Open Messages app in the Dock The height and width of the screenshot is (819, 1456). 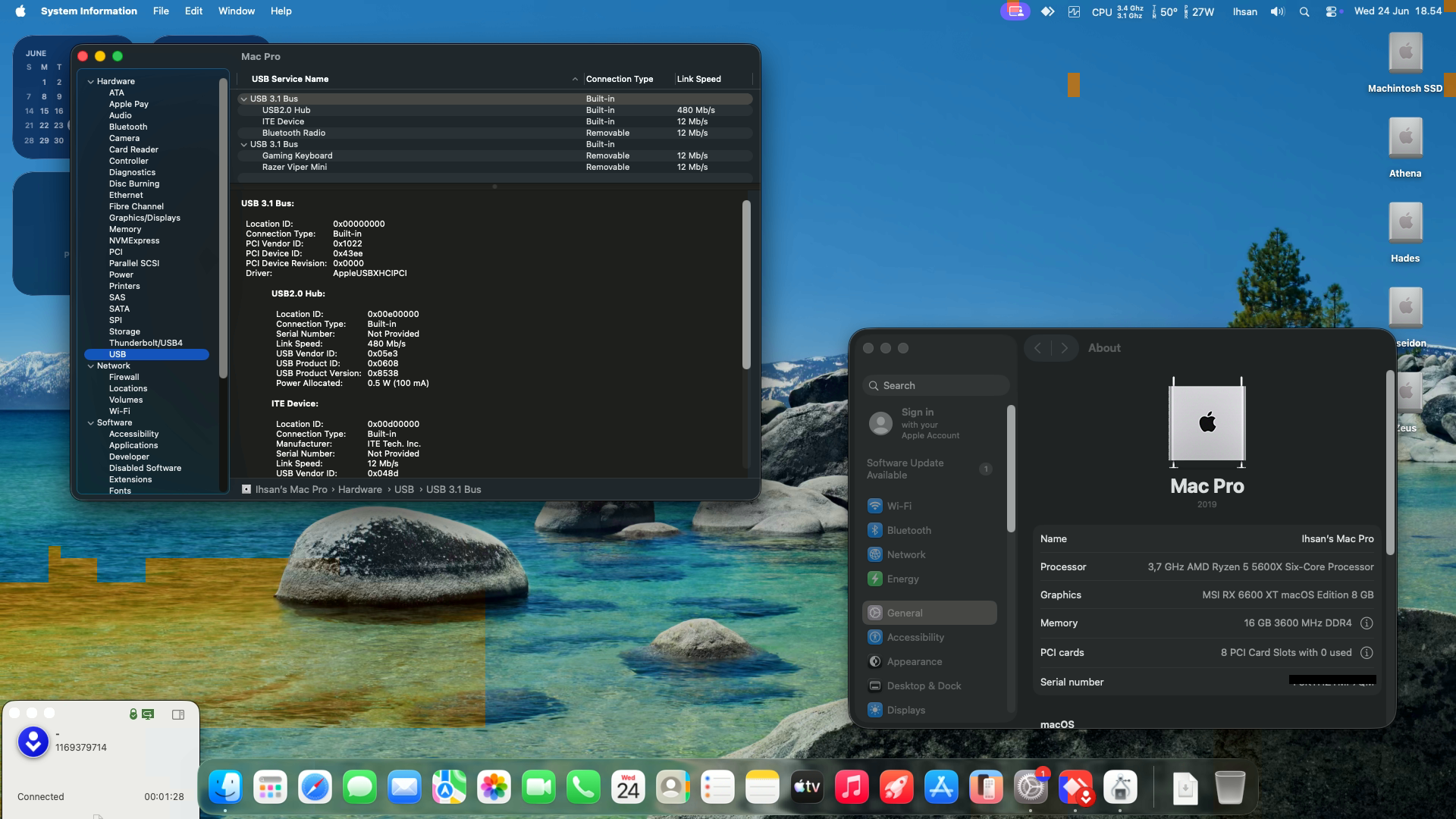coord(359,788)
